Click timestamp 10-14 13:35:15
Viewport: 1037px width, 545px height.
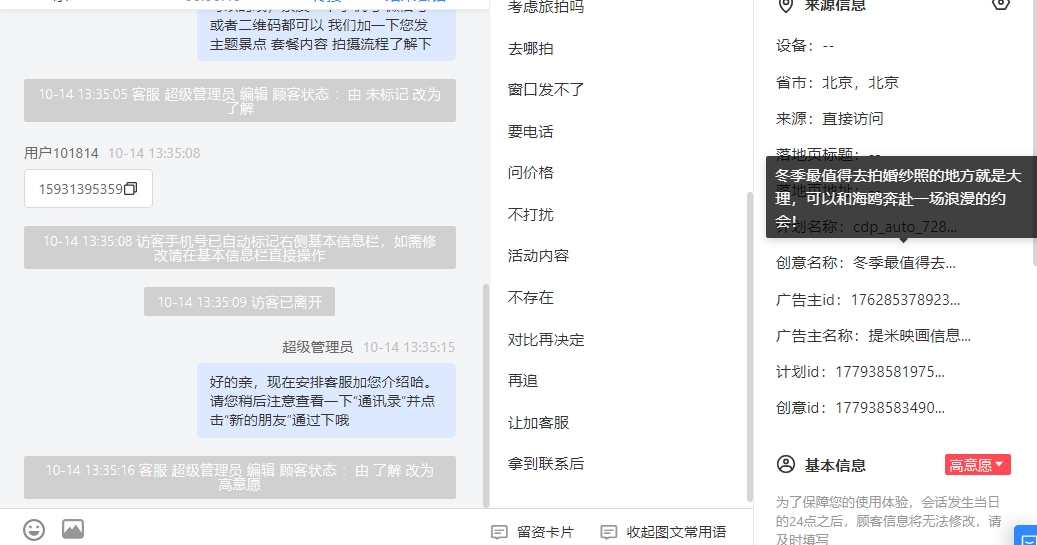409,347
